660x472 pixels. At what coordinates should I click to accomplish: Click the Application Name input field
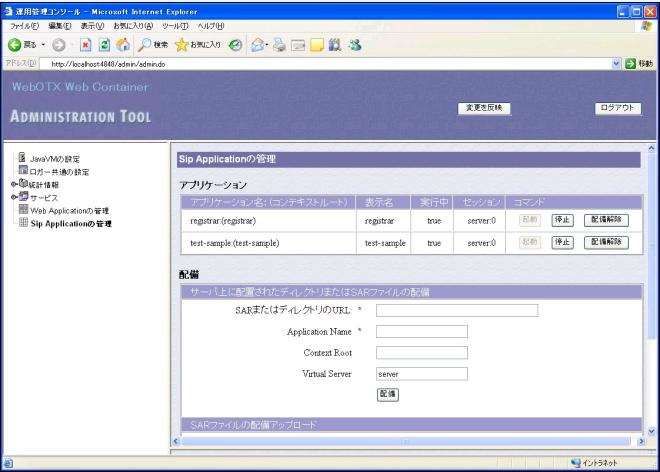422,331
